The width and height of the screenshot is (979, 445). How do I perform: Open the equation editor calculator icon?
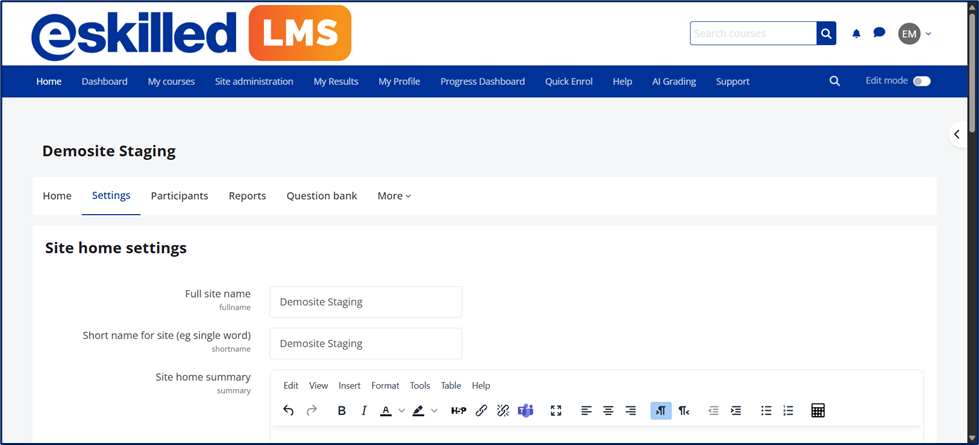[817, 411]
